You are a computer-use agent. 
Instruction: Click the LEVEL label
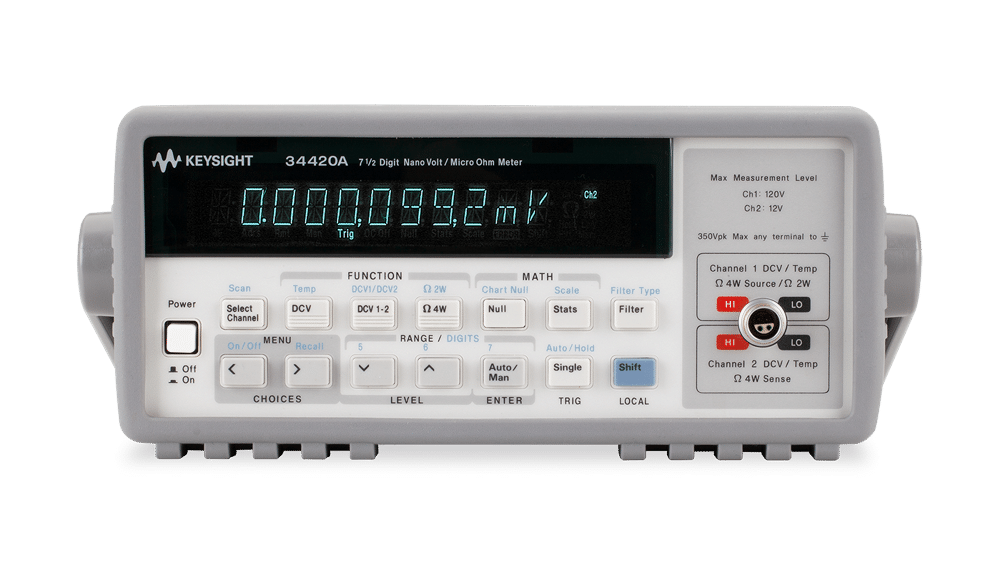click(x=407, y=400)
